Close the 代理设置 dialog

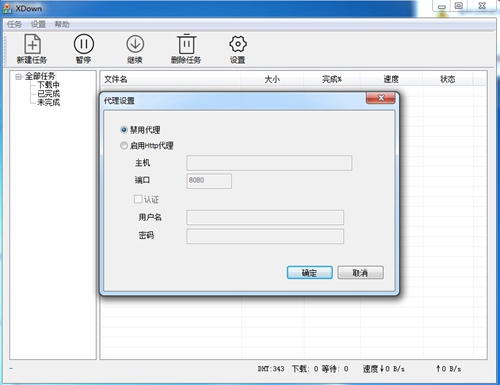coord(381,98)
